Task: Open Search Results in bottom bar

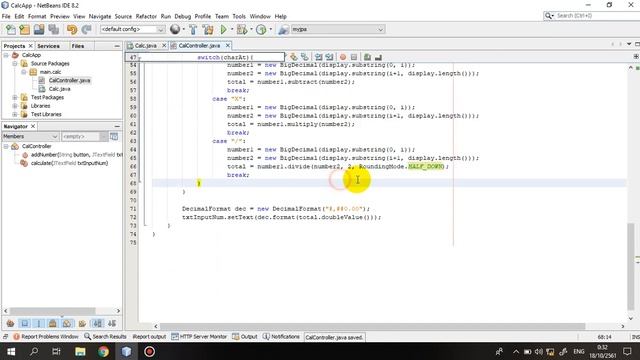Action: coord(105,337)
